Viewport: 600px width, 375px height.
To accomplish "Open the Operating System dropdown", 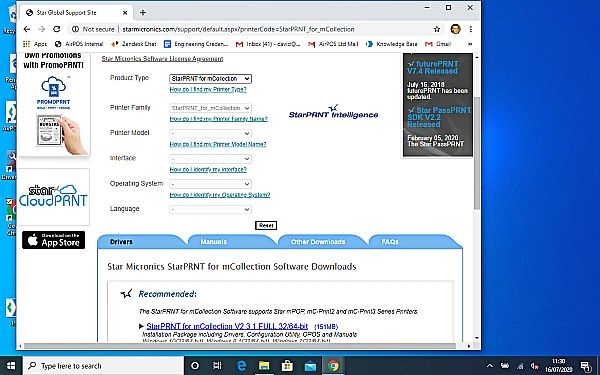I will (210, 184).
